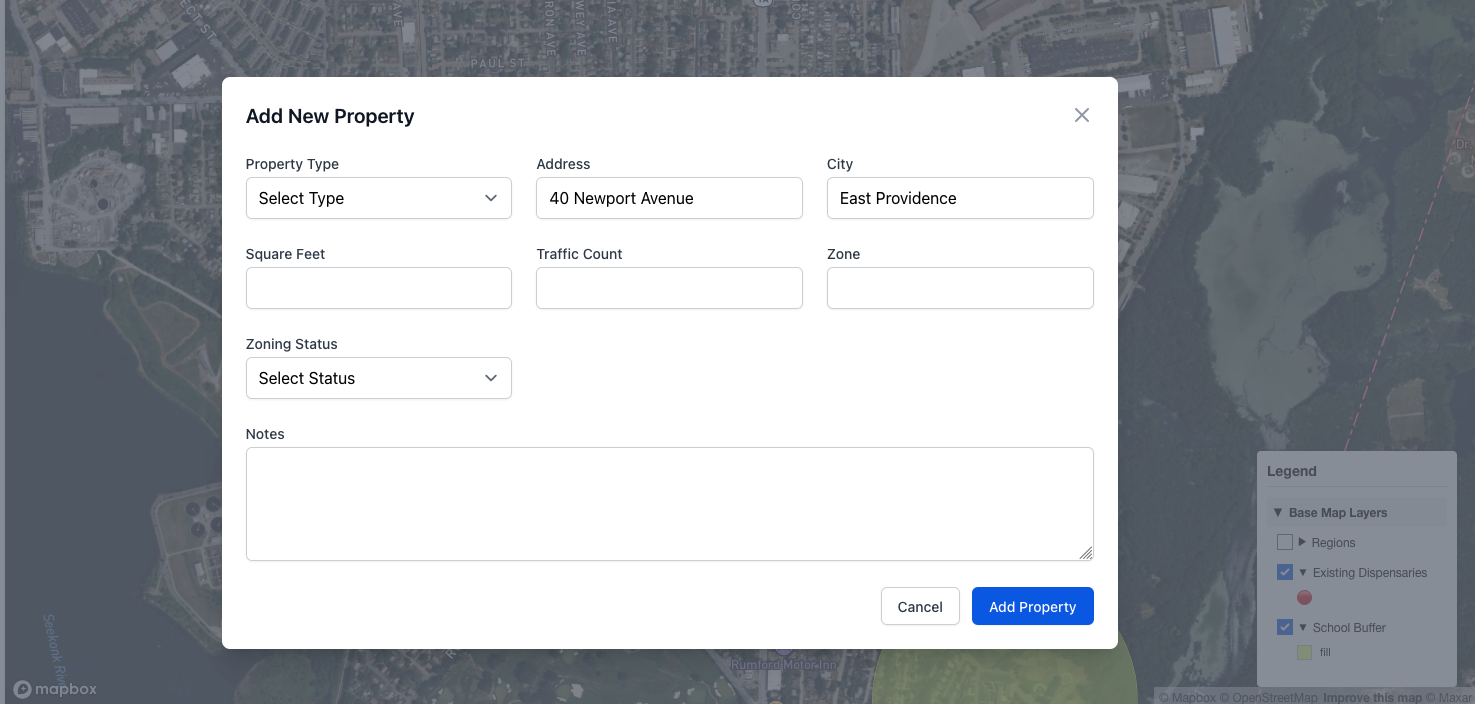Focus the Traffic Count field
This screenshot has height=704, width=1475.
coord(669,288)
